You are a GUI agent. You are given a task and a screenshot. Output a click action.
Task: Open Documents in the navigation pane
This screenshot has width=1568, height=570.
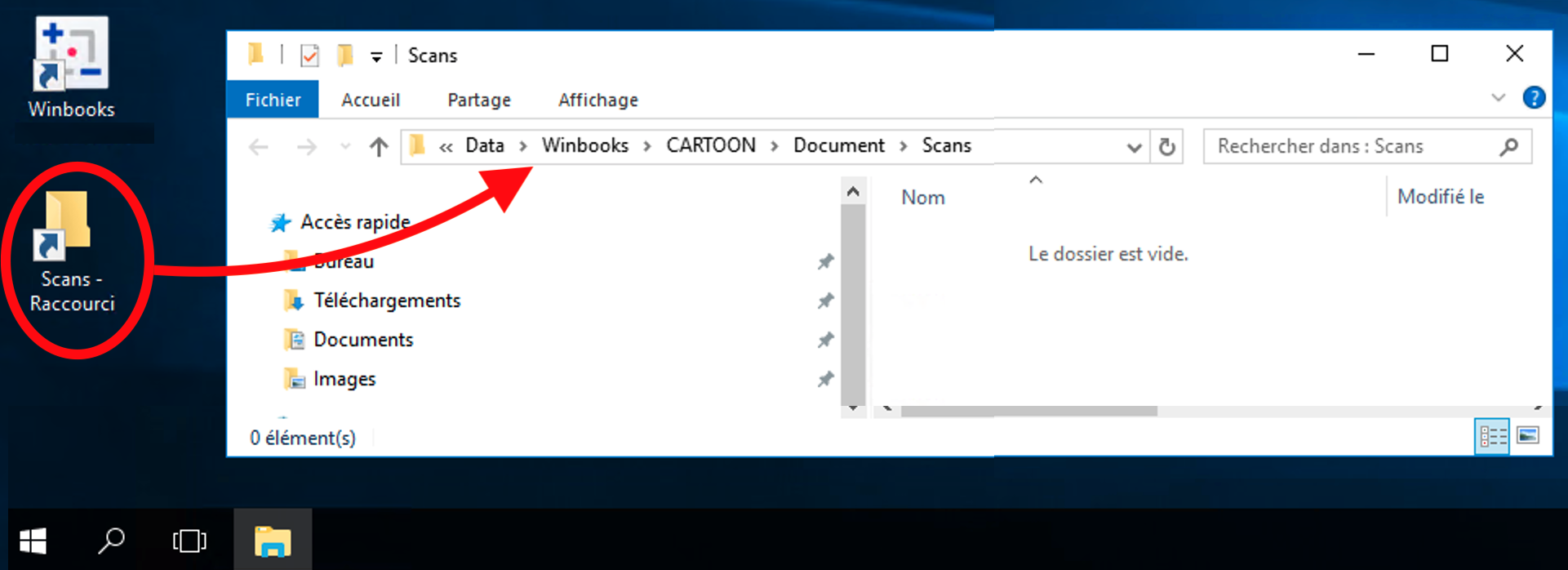pyautogui.click(x=363, y=340)
